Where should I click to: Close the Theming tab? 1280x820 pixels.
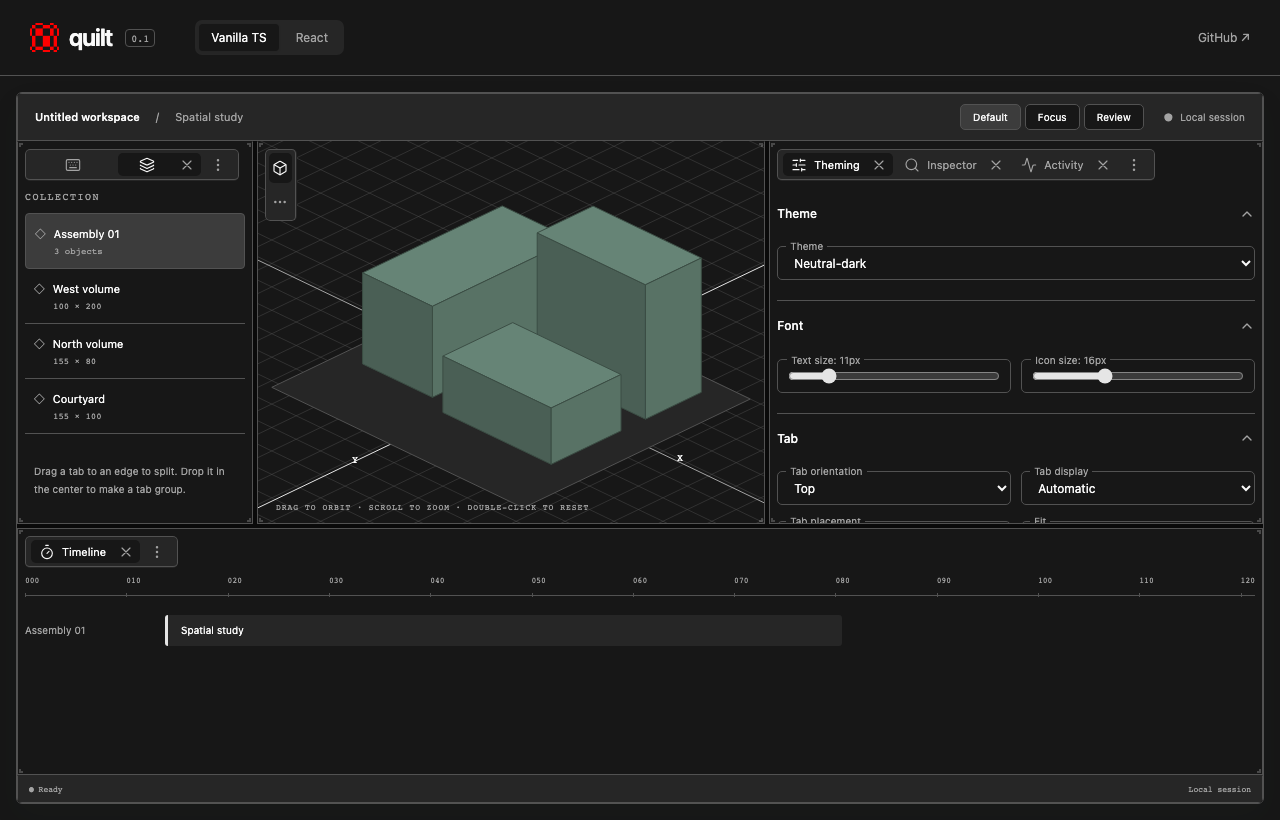pyautogui.click(x=879, y=165)
